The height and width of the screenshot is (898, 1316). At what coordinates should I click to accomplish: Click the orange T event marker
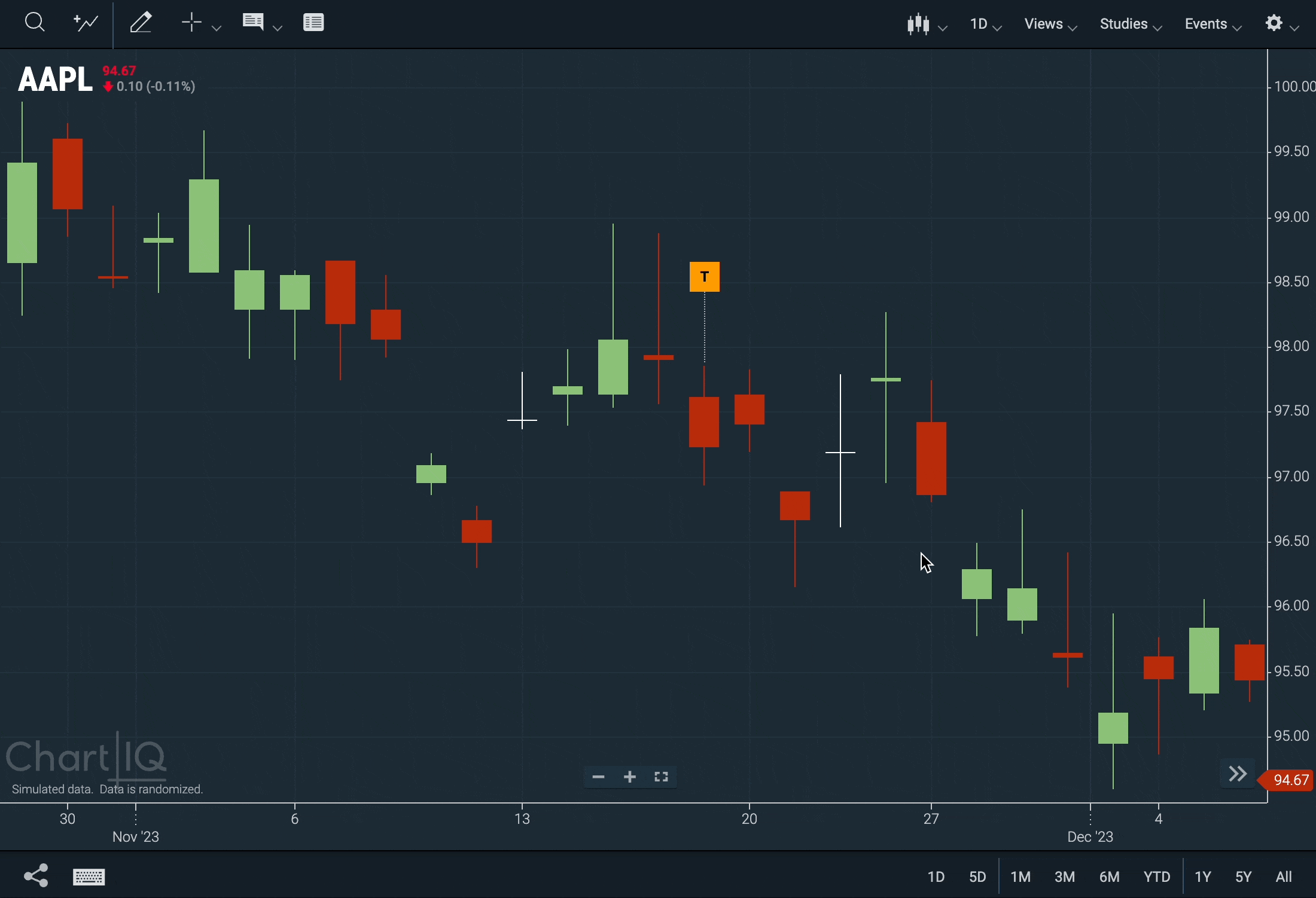click(x=705, y=277)
